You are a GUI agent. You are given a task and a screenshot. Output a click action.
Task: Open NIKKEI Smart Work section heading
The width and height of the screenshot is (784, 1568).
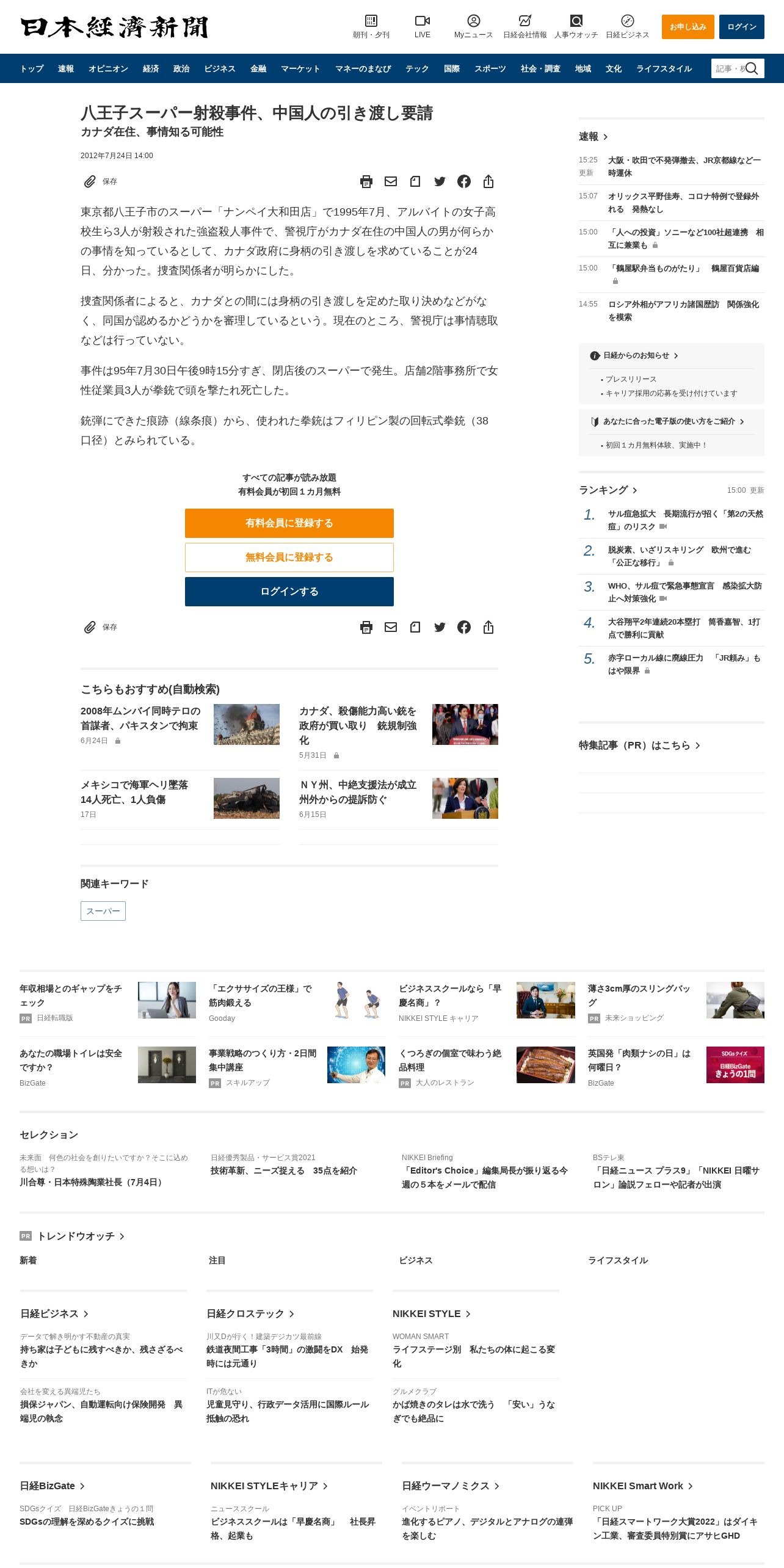point(642,1486)
